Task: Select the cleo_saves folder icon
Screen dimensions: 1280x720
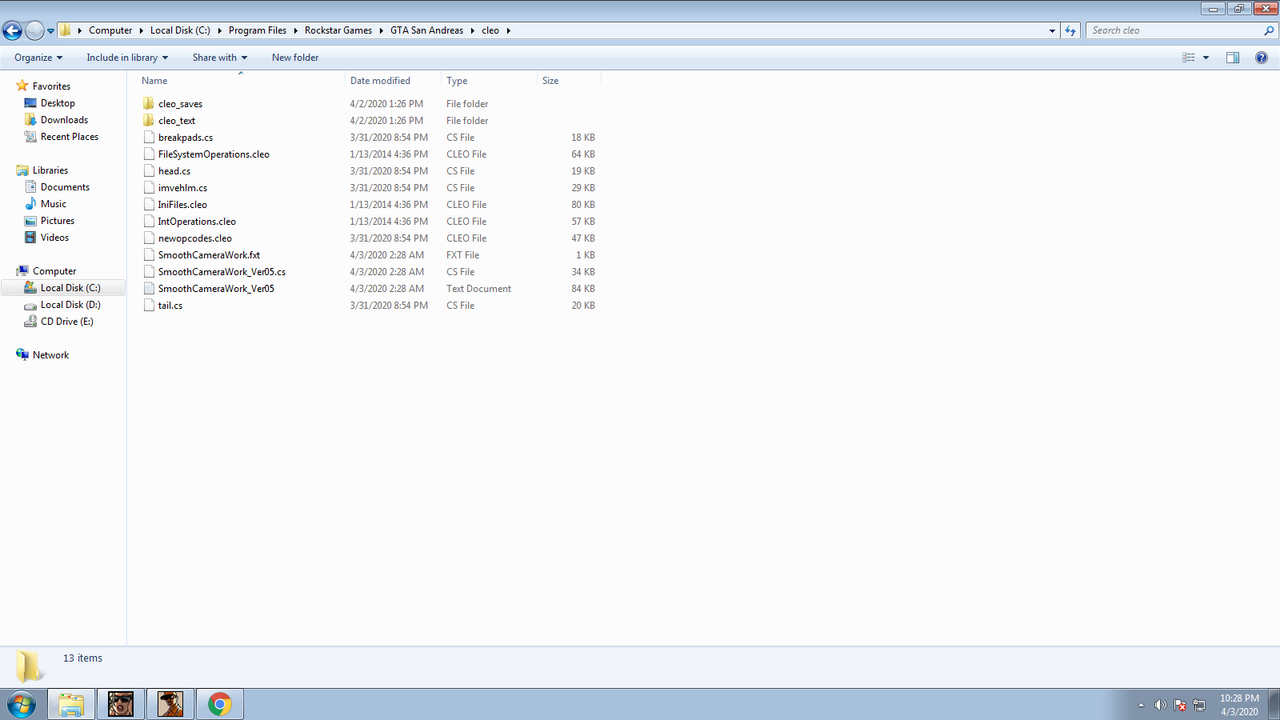Action: point(149,104)
